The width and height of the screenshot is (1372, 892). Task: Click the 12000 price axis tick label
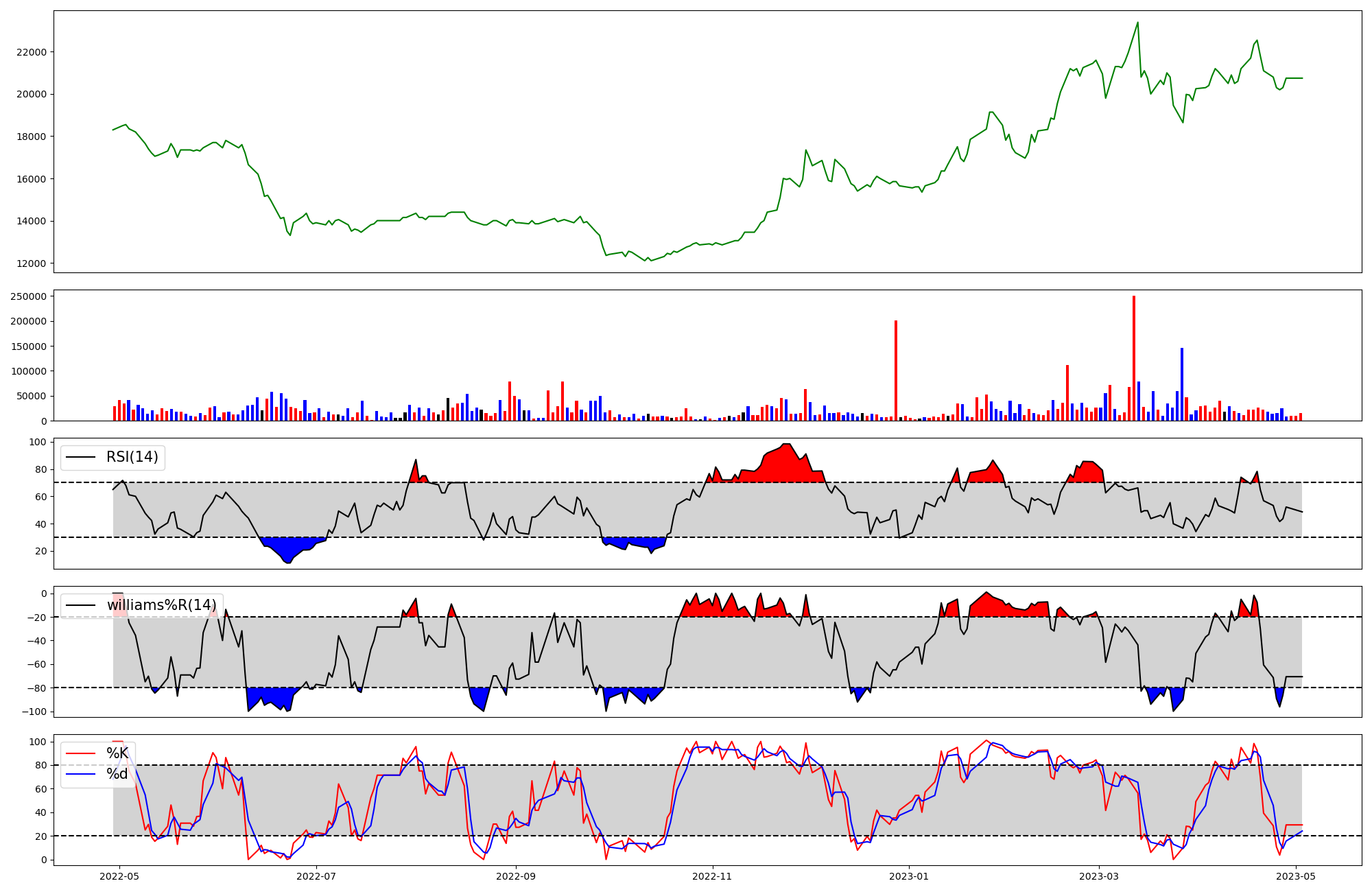(32, 263)
